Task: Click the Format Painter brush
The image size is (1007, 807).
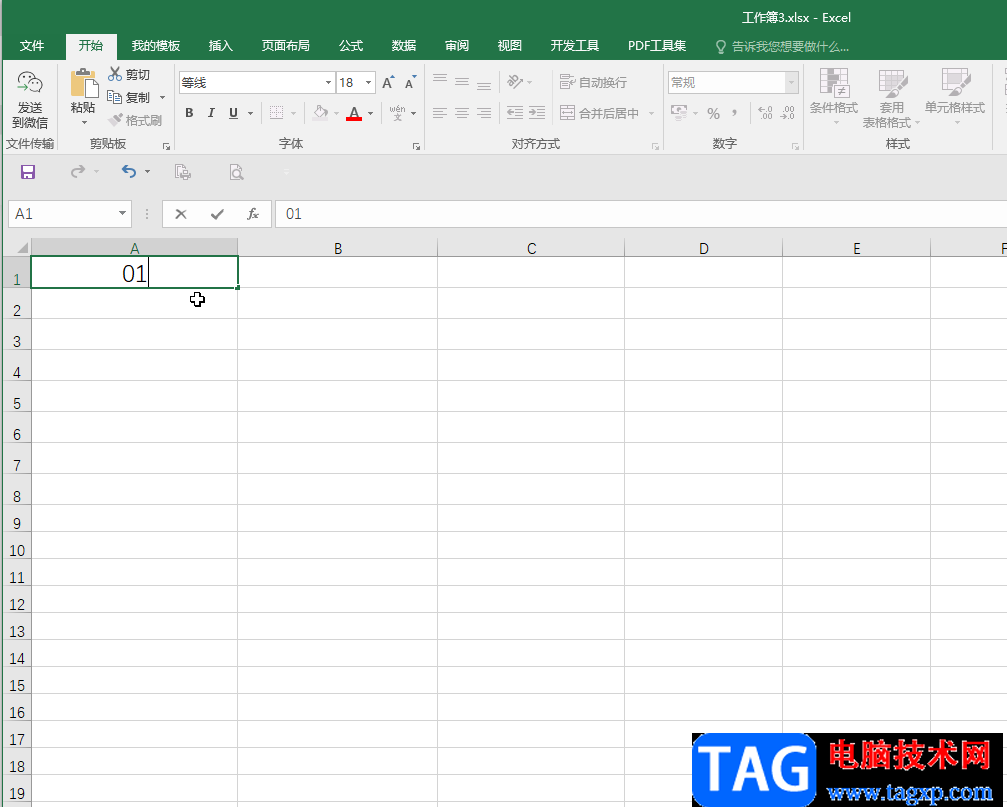Action: pos(135,120)
